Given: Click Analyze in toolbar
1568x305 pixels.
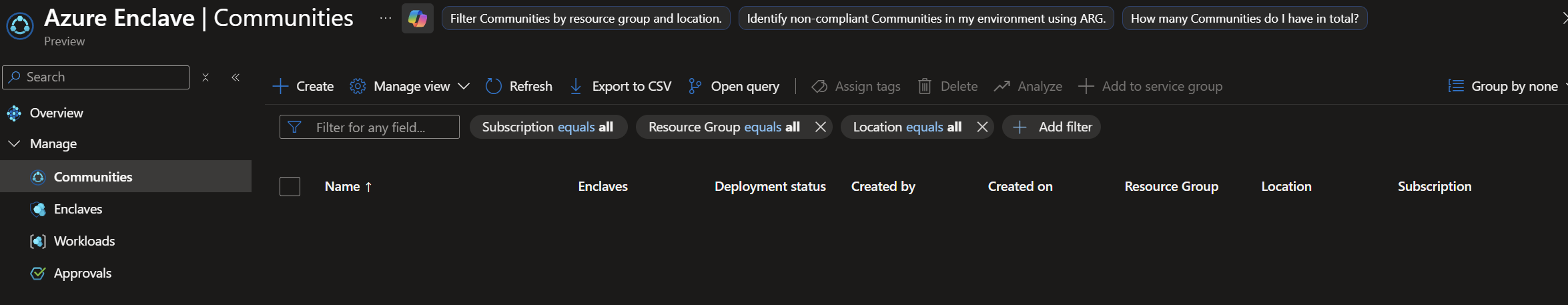Looking at the screenshot, I should 1028,86.
